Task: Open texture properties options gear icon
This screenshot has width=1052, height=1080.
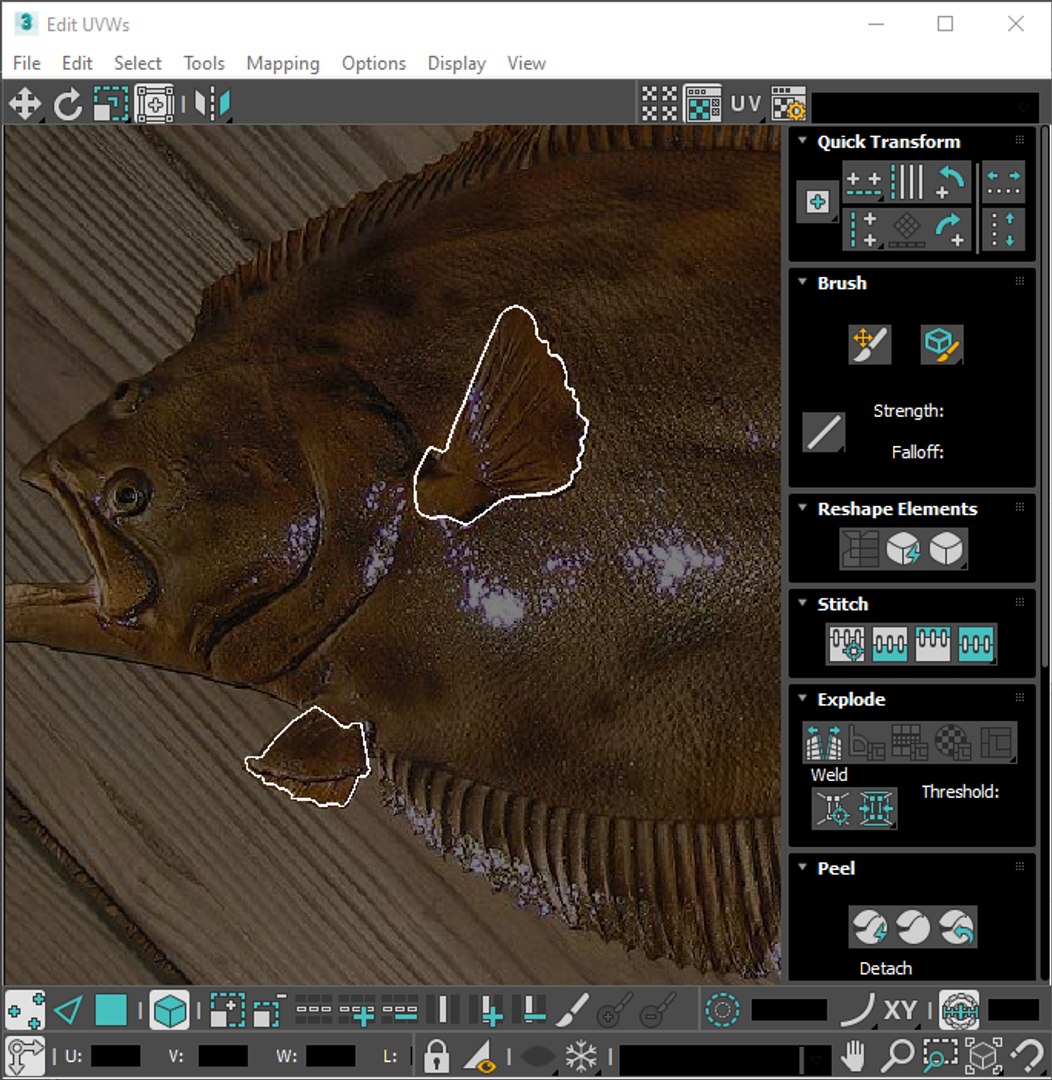Action: tap(788, 104)
